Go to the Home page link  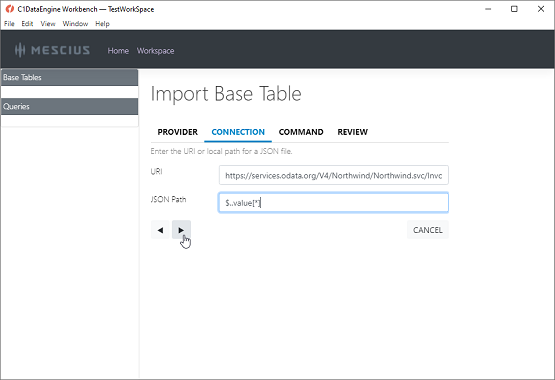[x=118, y=51]
